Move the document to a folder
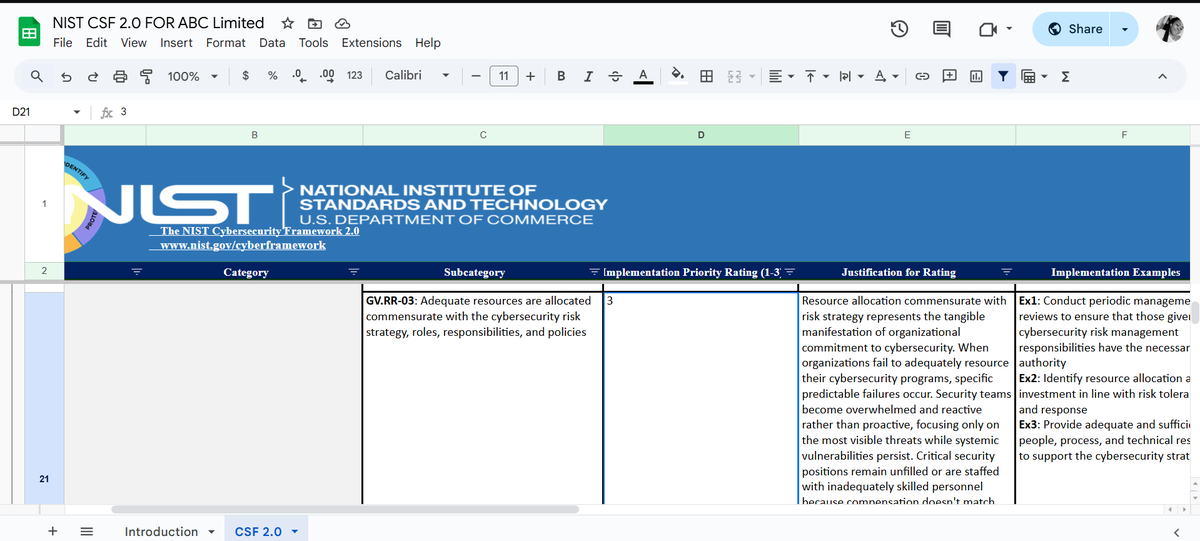This screenshot has height=541, width=1200. [314, 23]
